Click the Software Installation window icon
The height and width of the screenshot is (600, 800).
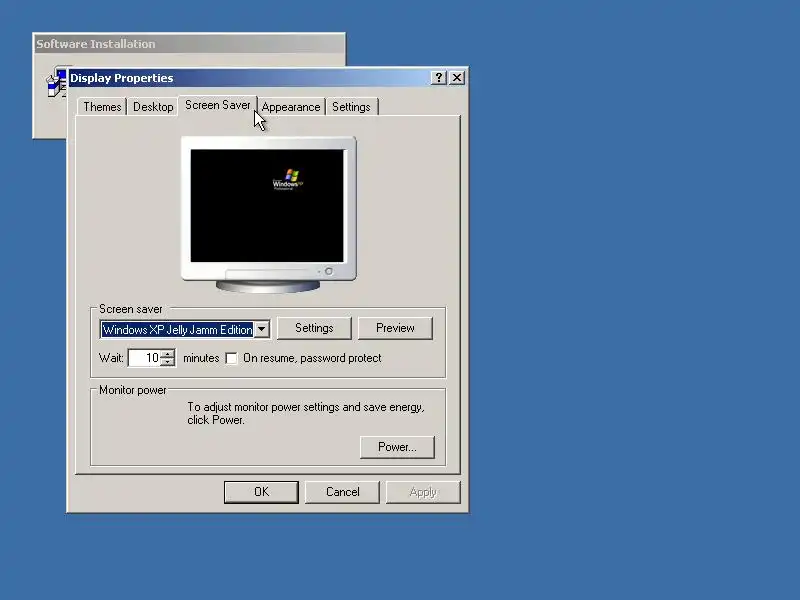[x=56, y=82]
